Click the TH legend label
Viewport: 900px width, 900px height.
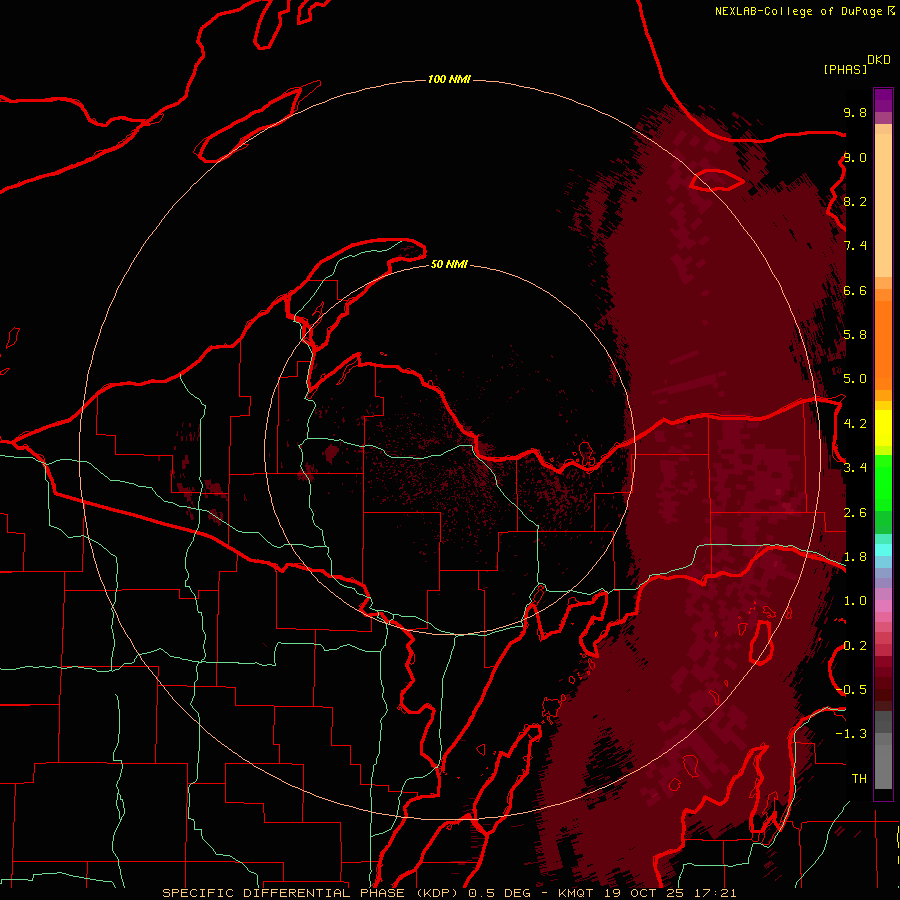(859, 779)
